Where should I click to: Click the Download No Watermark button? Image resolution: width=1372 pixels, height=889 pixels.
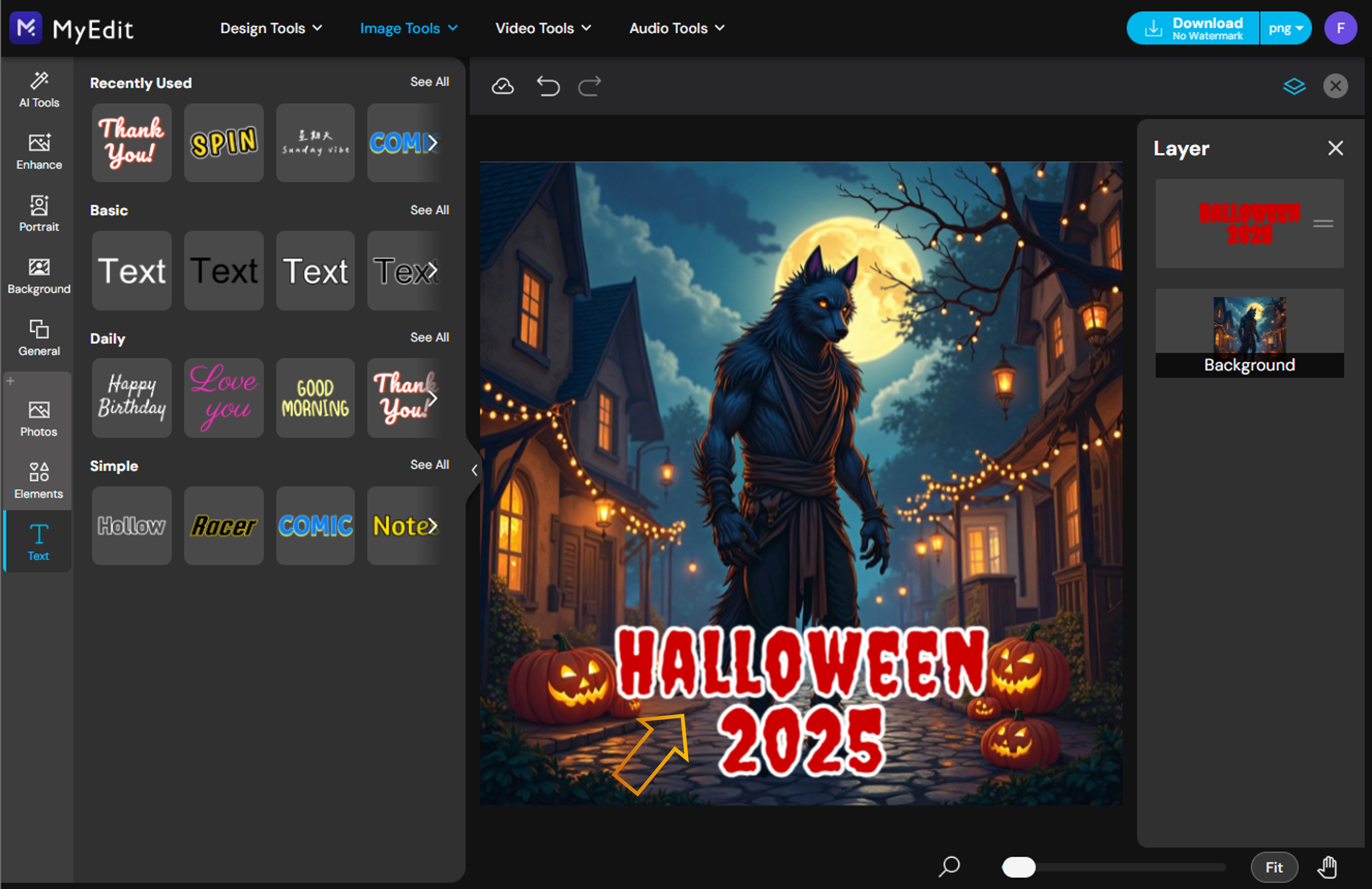(x=1191, y=28)
